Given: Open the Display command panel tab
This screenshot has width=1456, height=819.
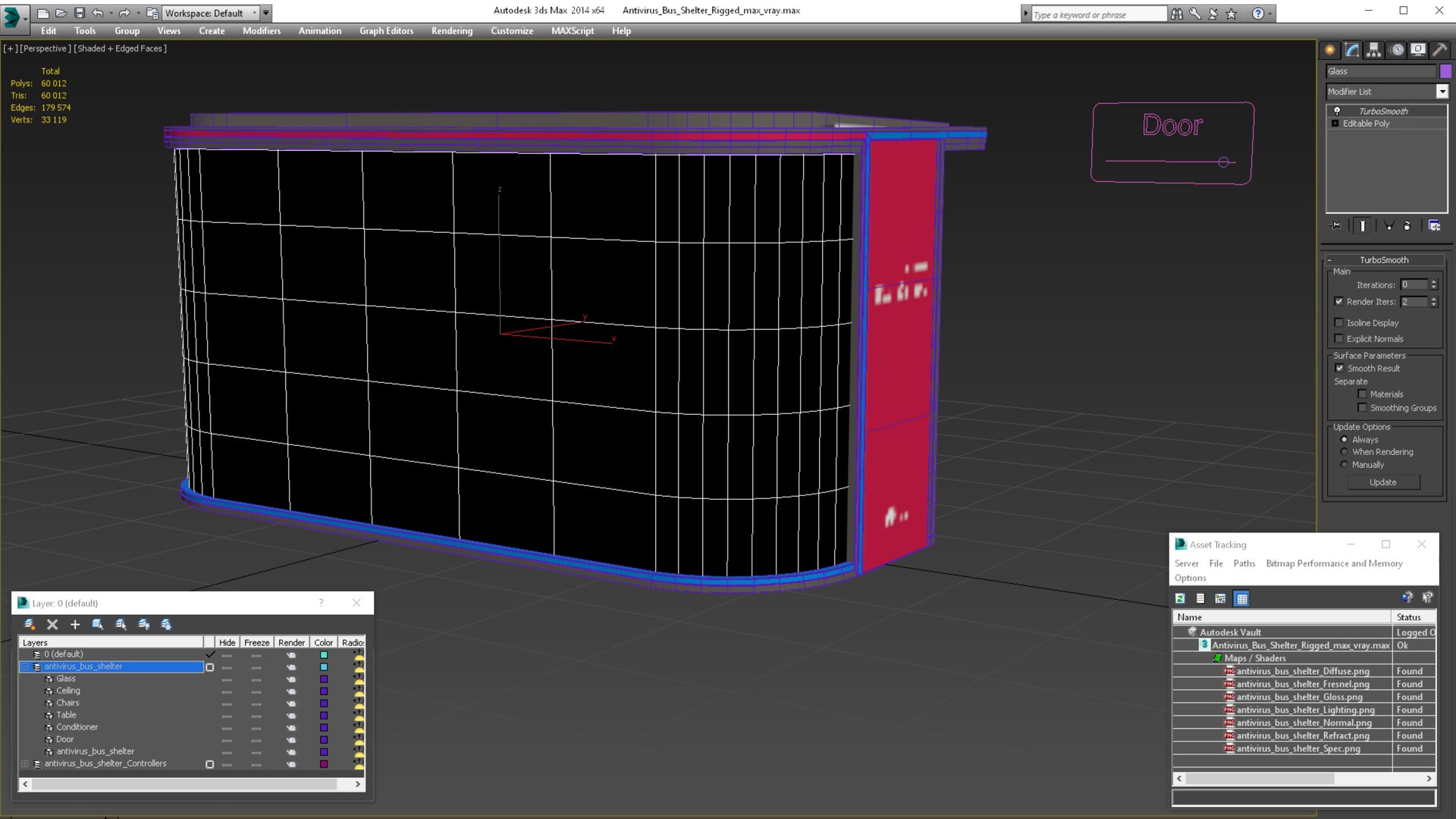Looking at the screenshot, I should pos(1418,50).
